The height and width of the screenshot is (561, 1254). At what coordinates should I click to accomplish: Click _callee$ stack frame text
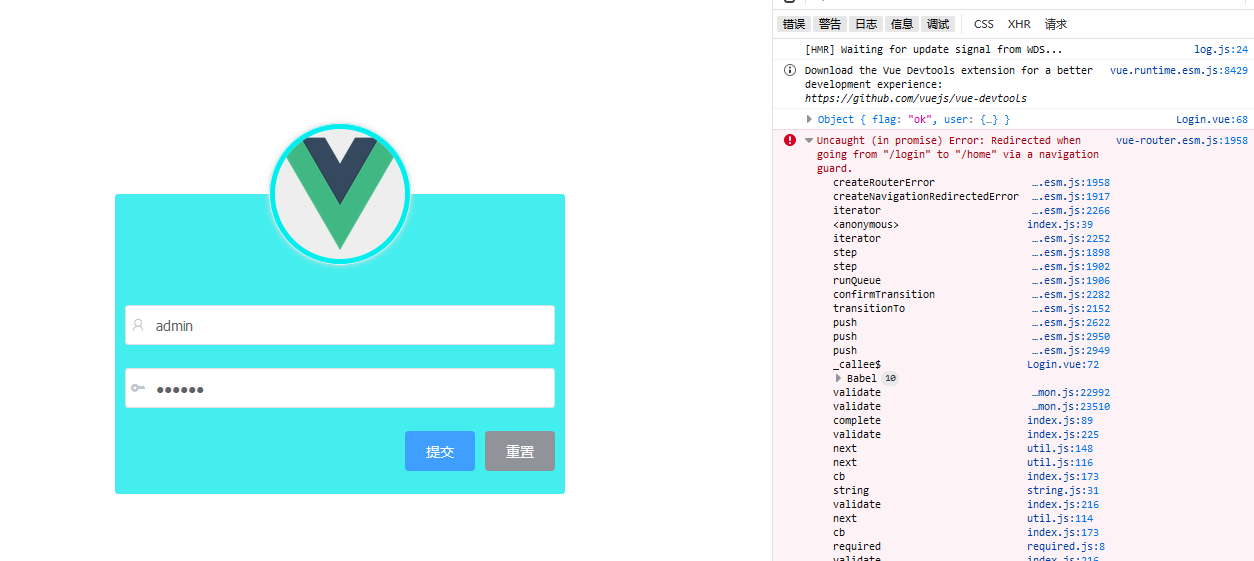point(857,364)
